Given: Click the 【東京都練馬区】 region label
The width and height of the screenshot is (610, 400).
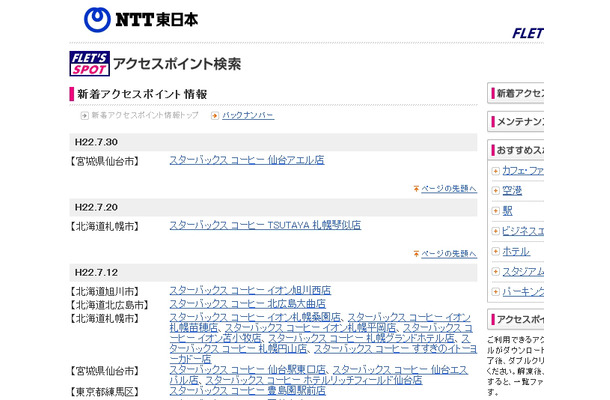Looking at the screenshot, I should click(x=104, y=392).
